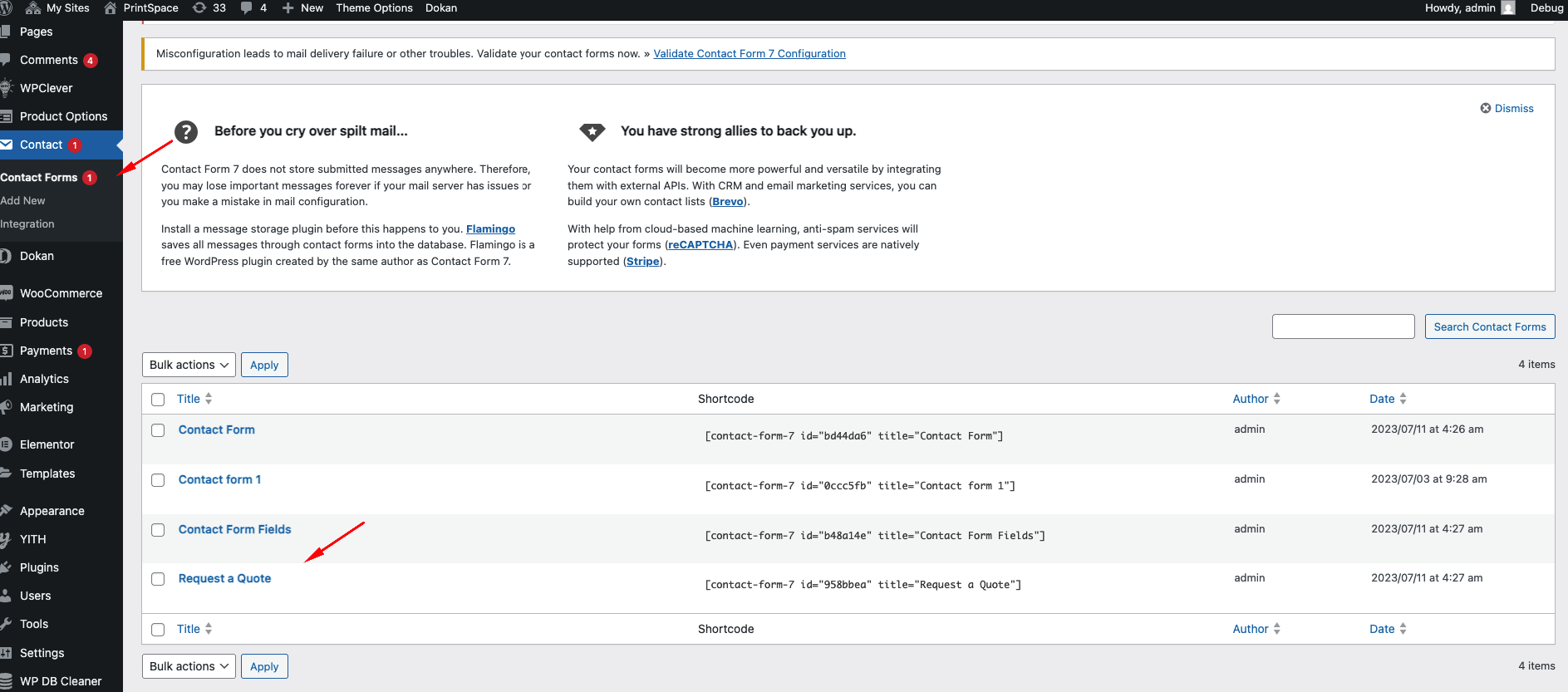1568x692 pixels.
Task: Click the top Apply button
Action: point(264,365)
